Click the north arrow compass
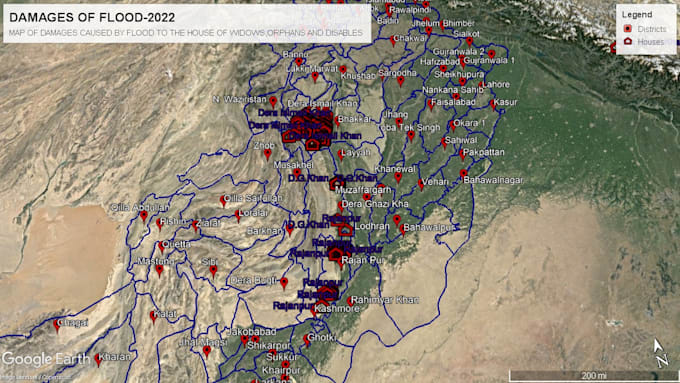This screenshot has height=383, width=680. coord(660,353)
